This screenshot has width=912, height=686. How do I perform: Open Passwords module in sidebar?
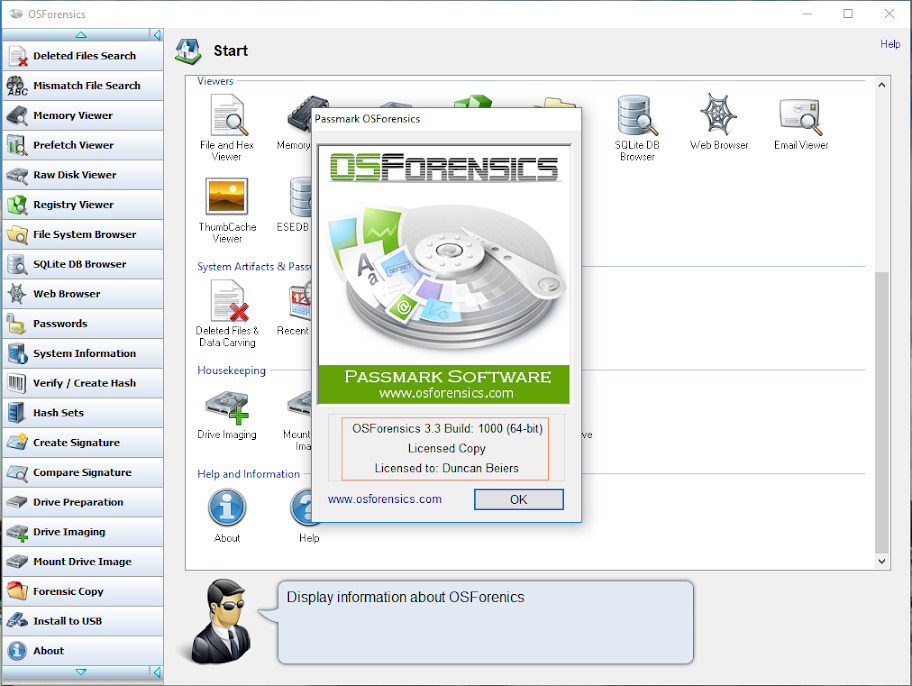click(x=82, y=324)
